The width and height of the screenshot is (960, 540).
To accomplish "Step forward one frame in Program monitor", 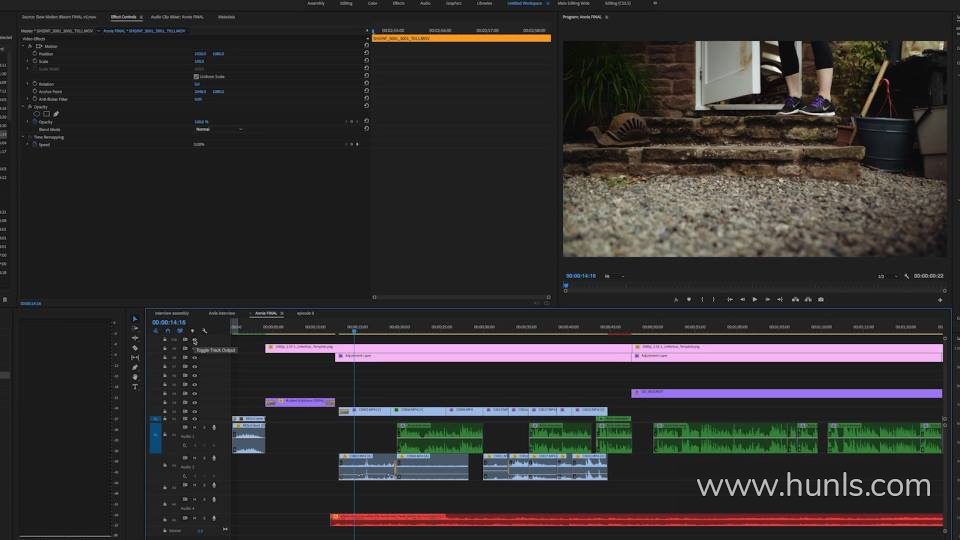I will (768, 299).
